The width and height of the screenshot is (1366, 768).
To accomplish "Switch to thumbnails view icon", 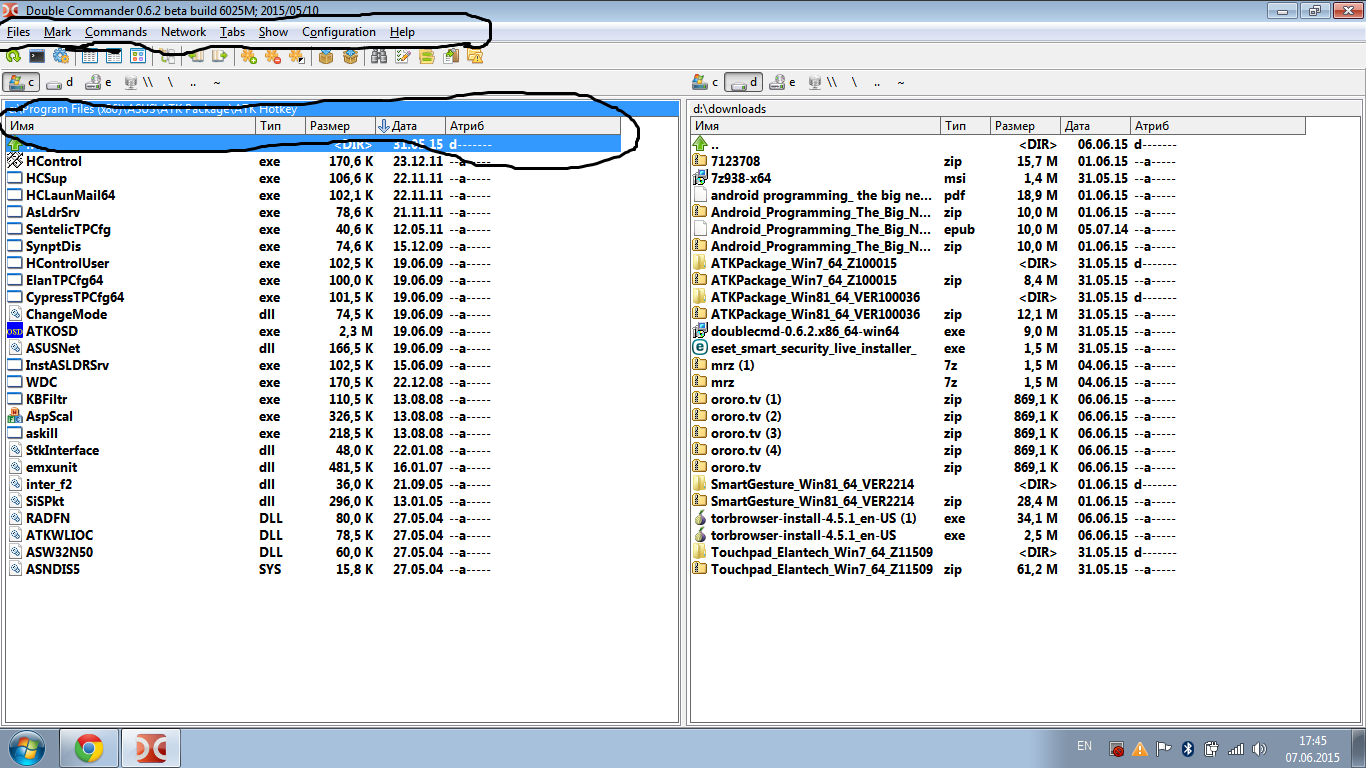I will click(138, 57).
